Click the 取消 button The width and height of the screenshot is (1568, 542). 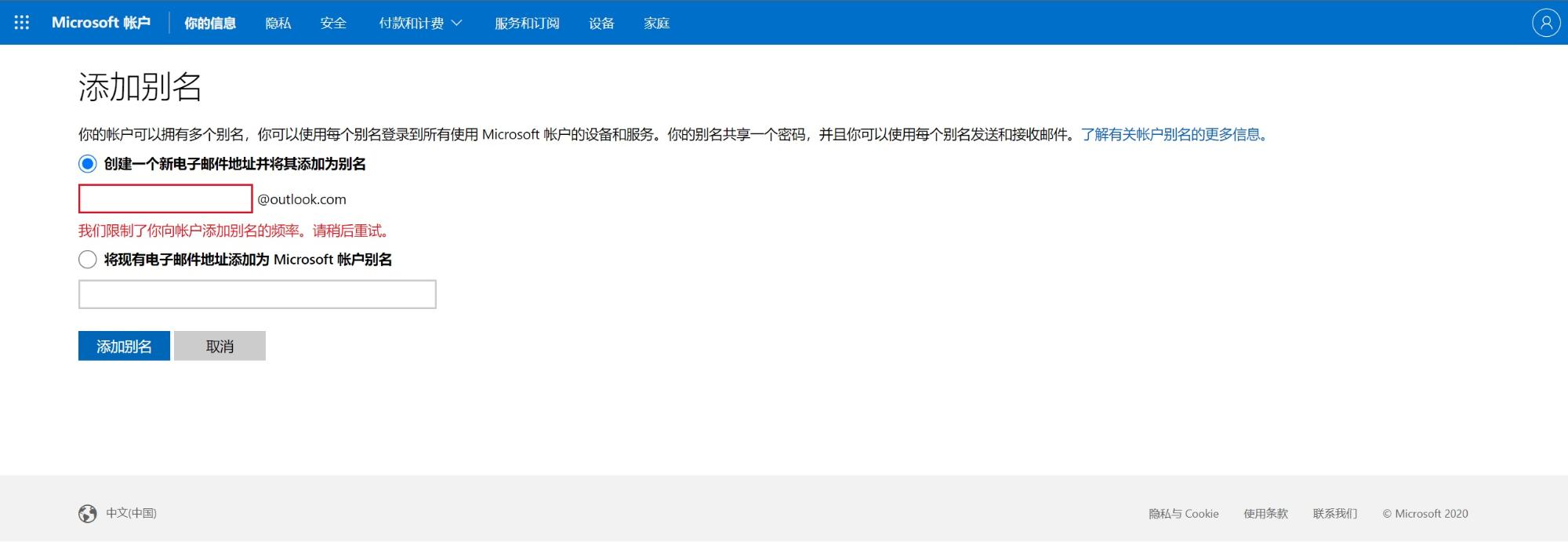[x=220, y=346]
